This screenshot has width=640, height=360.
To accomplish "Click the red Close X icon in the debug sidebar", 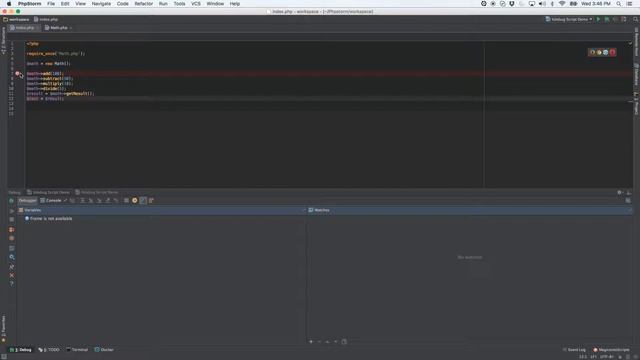I will pos(11,275).
